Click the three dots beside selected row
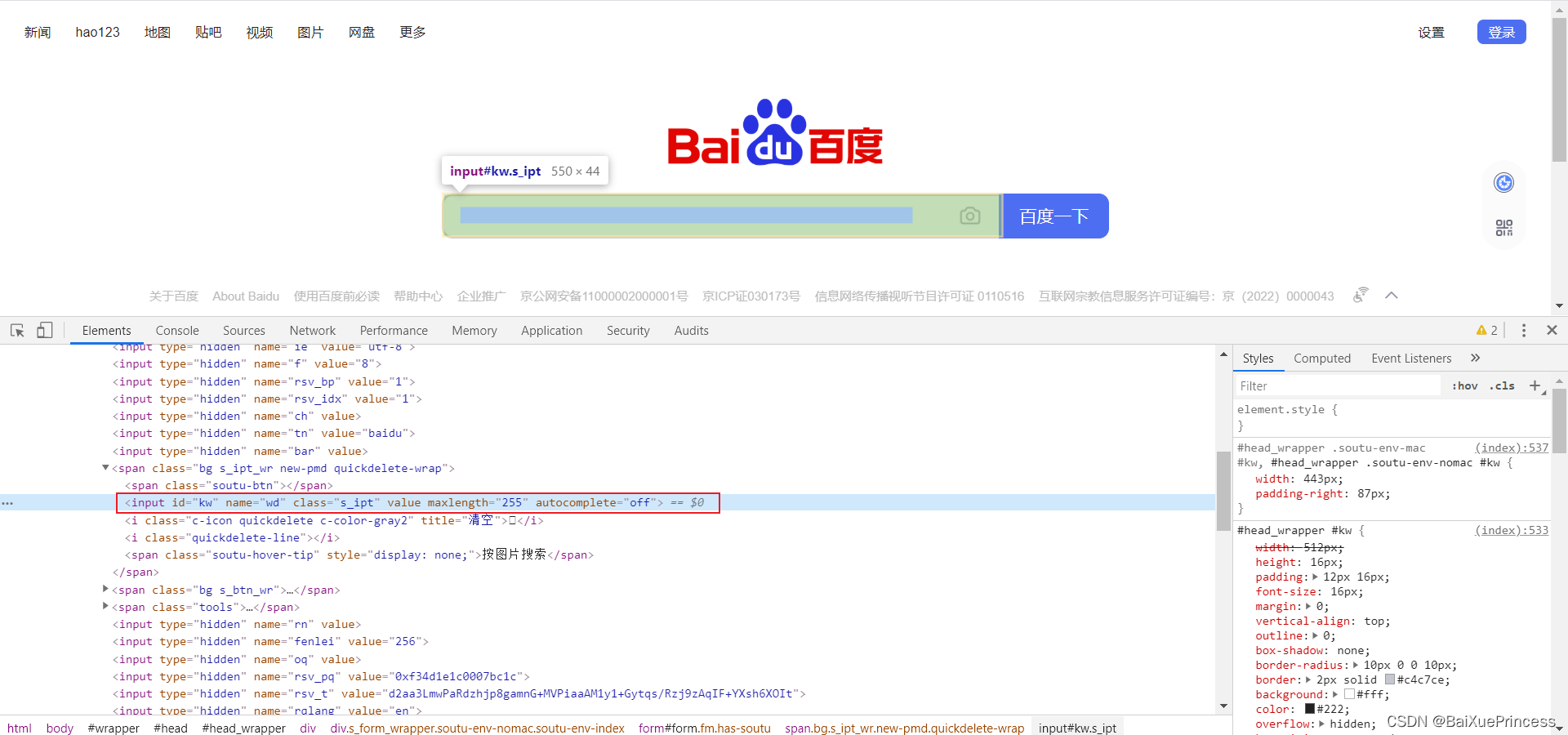The width and height of the screenshot is (1568, 735). [7, 503]
